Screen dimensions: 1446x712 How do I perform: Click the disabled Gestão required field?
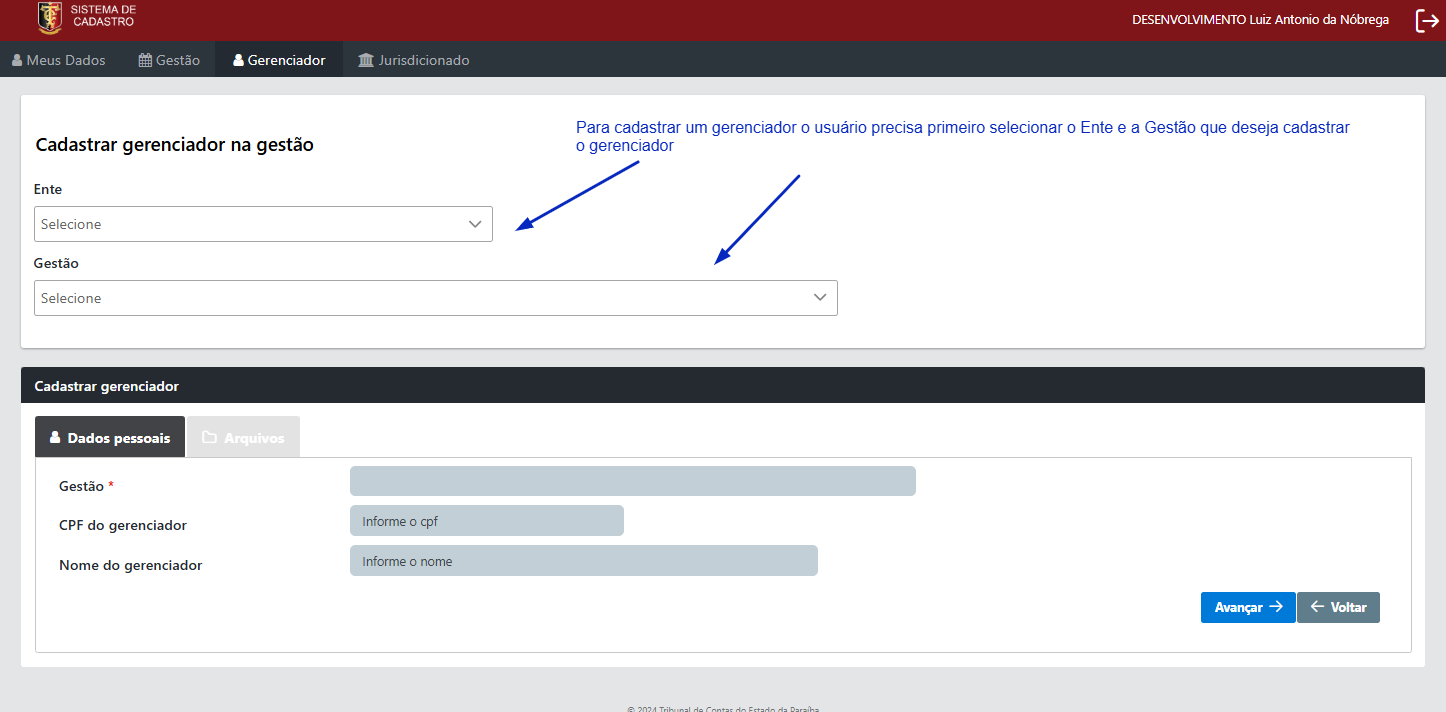coord(633,481)
